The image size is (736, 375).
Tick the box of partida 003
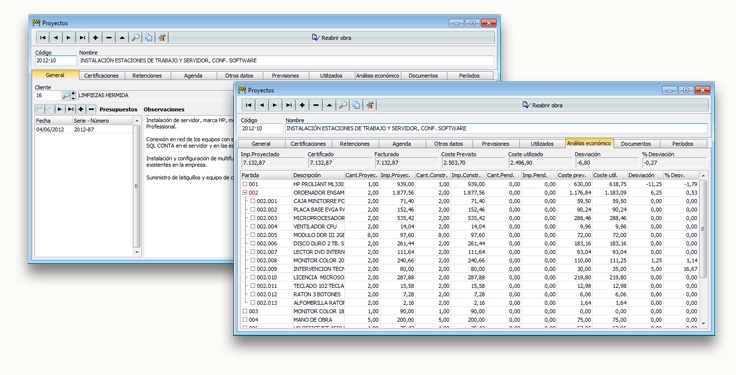tap(245, 311)
